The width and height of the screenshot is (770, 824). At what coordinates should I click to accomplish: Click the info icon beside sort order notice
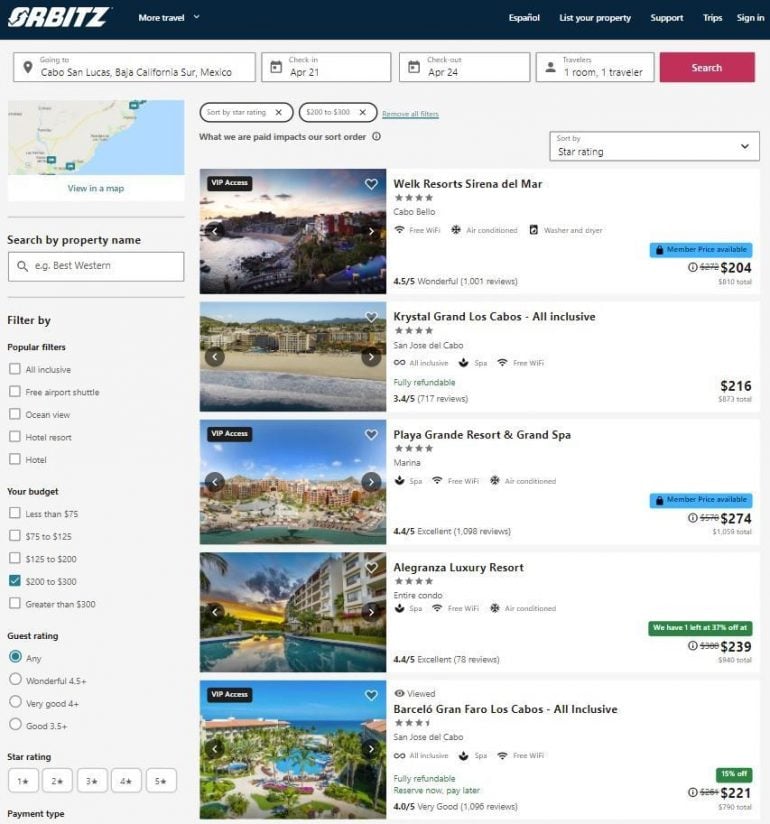tap(377, 137)
